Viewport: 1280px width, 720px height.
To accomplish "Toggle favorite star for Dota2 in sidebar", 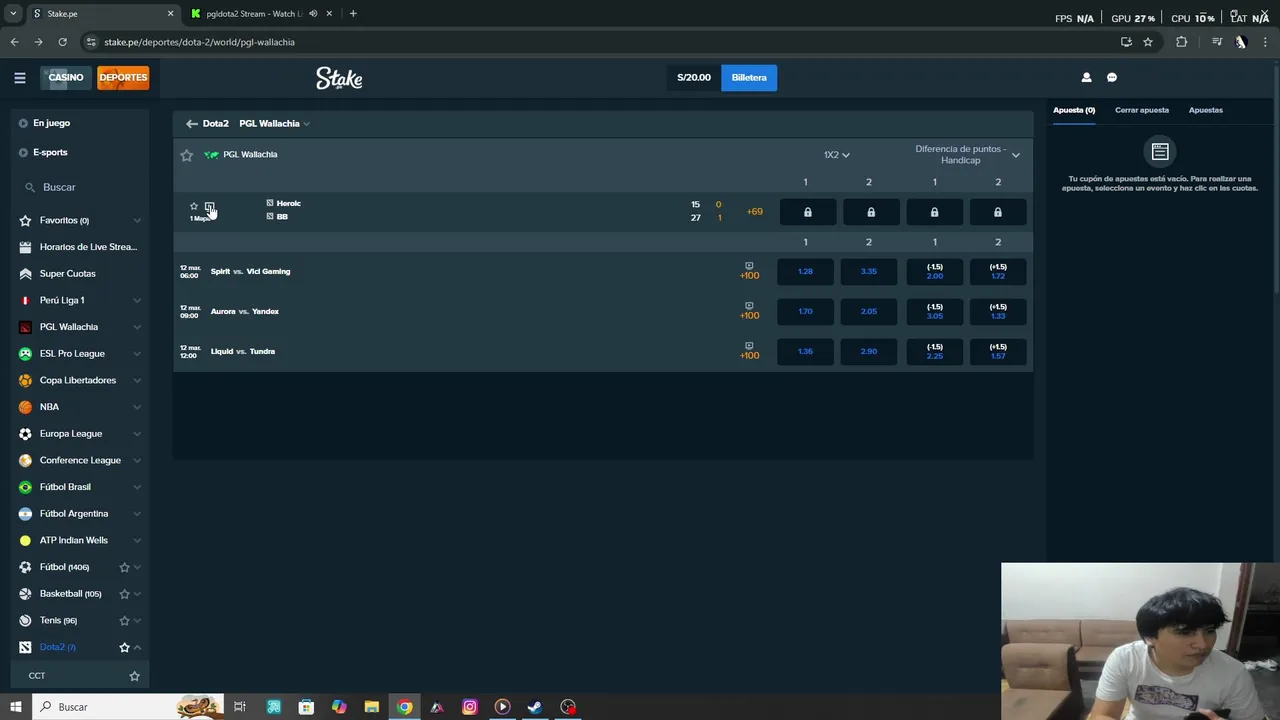I will (x=125, y=647).
